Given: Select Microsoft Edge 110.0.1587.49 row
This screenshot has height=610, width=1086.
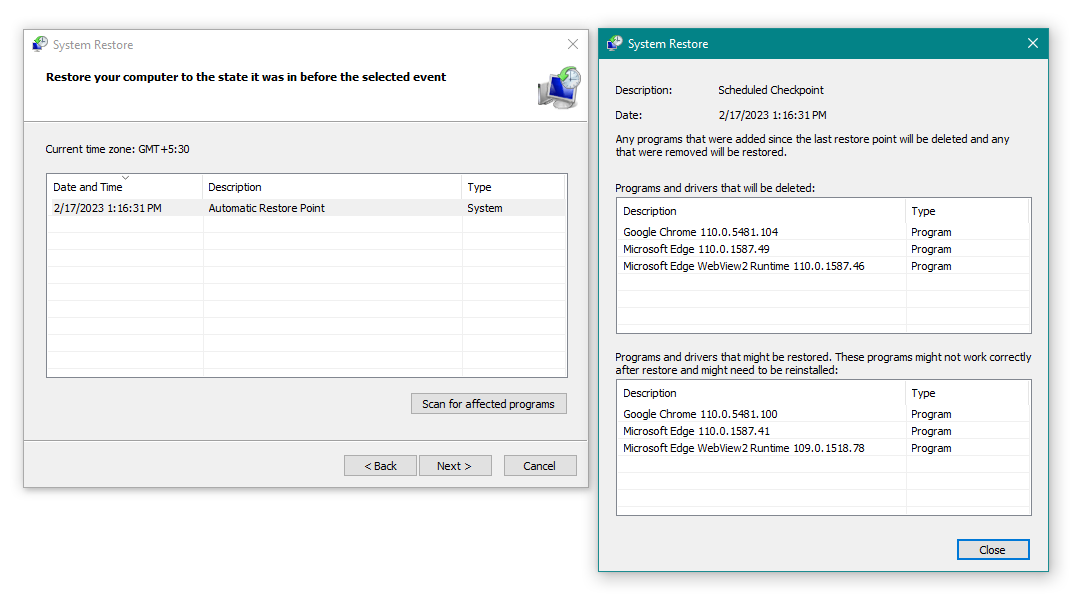Looking at the screenshot, I should [823, 249].
